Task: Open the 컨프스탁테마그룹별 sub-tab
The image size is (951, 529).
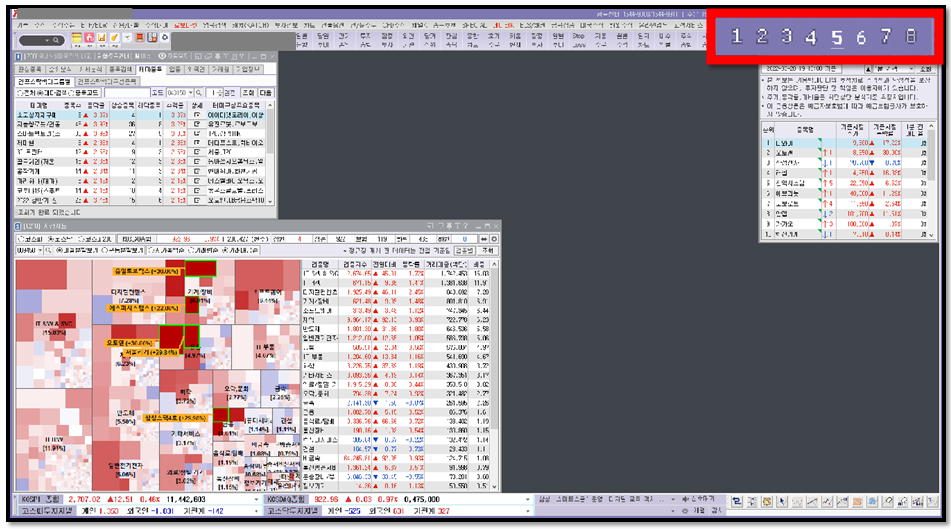Action: click(44, 82)
